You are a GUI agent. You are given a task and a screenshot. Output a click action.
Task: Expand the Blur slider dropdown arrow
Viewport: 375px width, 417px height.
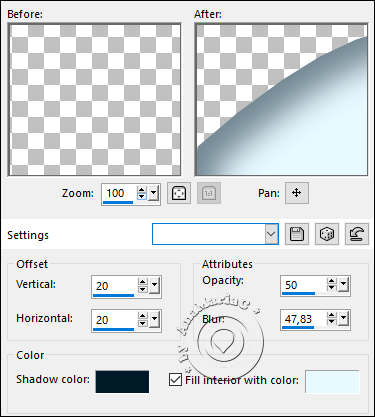coord(343,319)
